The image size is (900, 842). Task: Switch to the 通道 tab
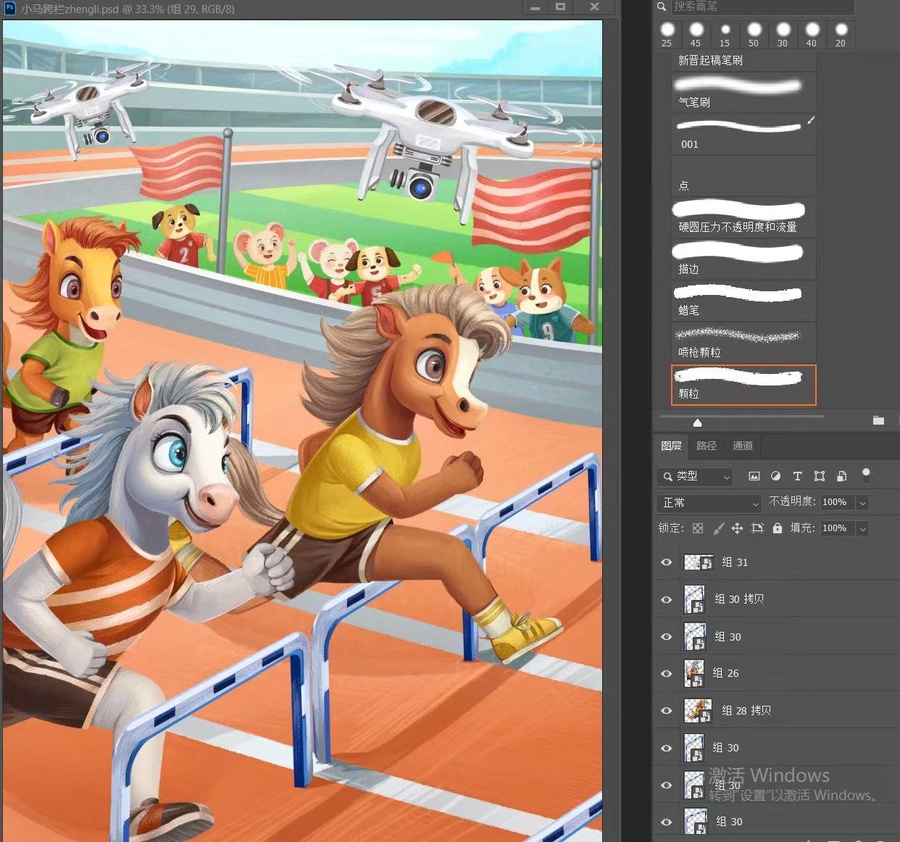point(742,445)
